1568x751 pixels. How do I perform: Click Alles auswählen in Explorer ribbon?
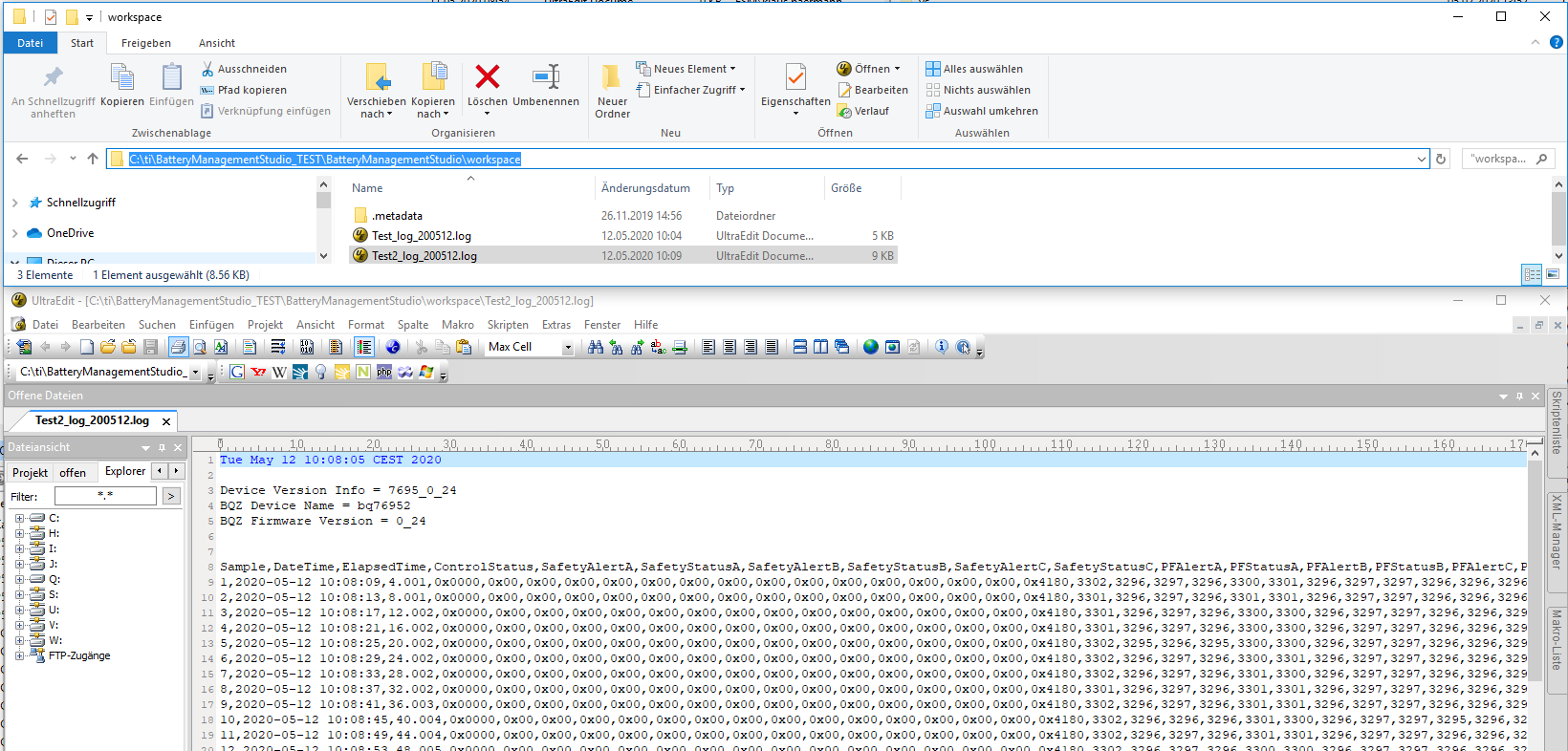point(974,69)
